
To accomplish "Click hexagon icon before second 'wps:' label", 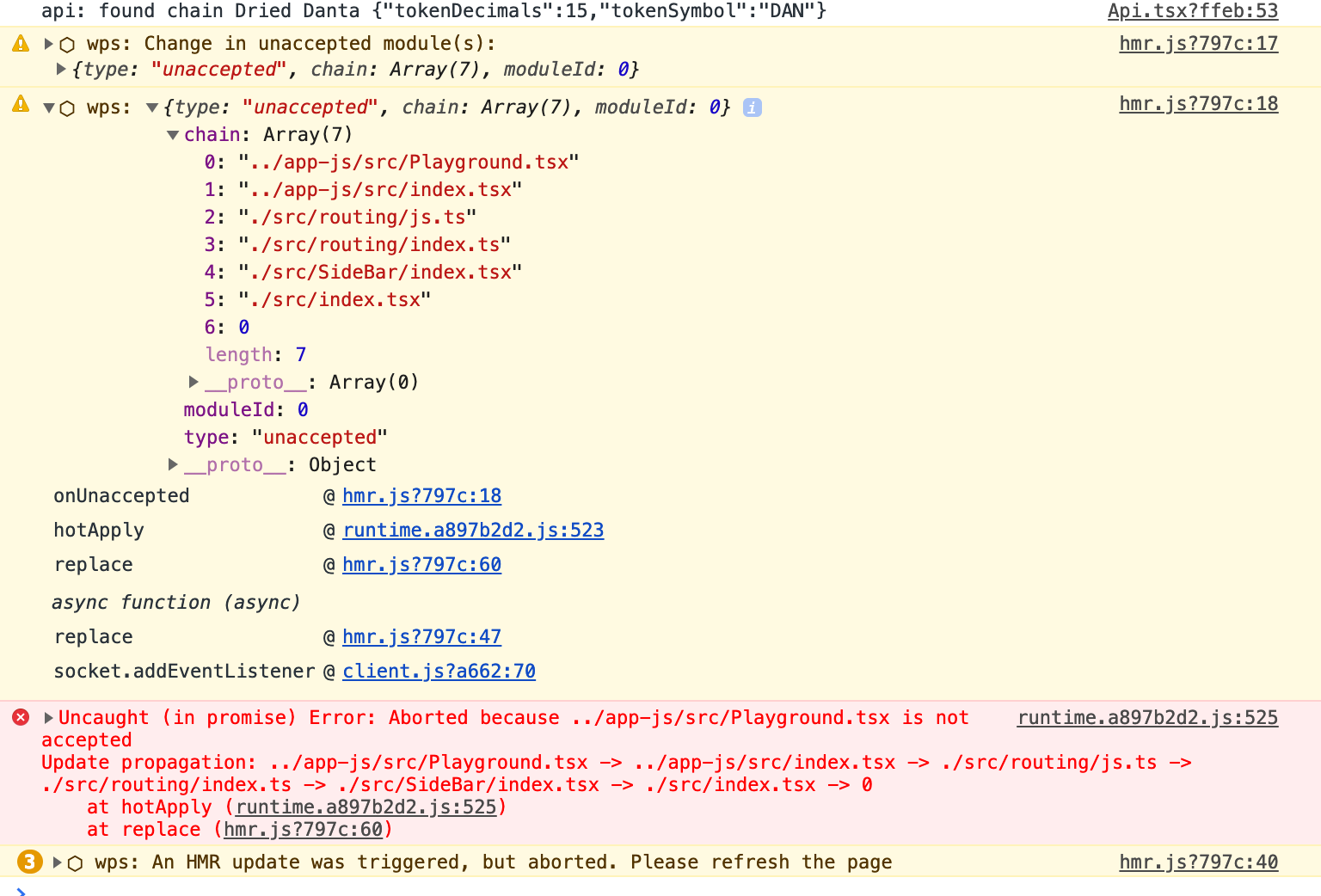I will tap(67, 108).
